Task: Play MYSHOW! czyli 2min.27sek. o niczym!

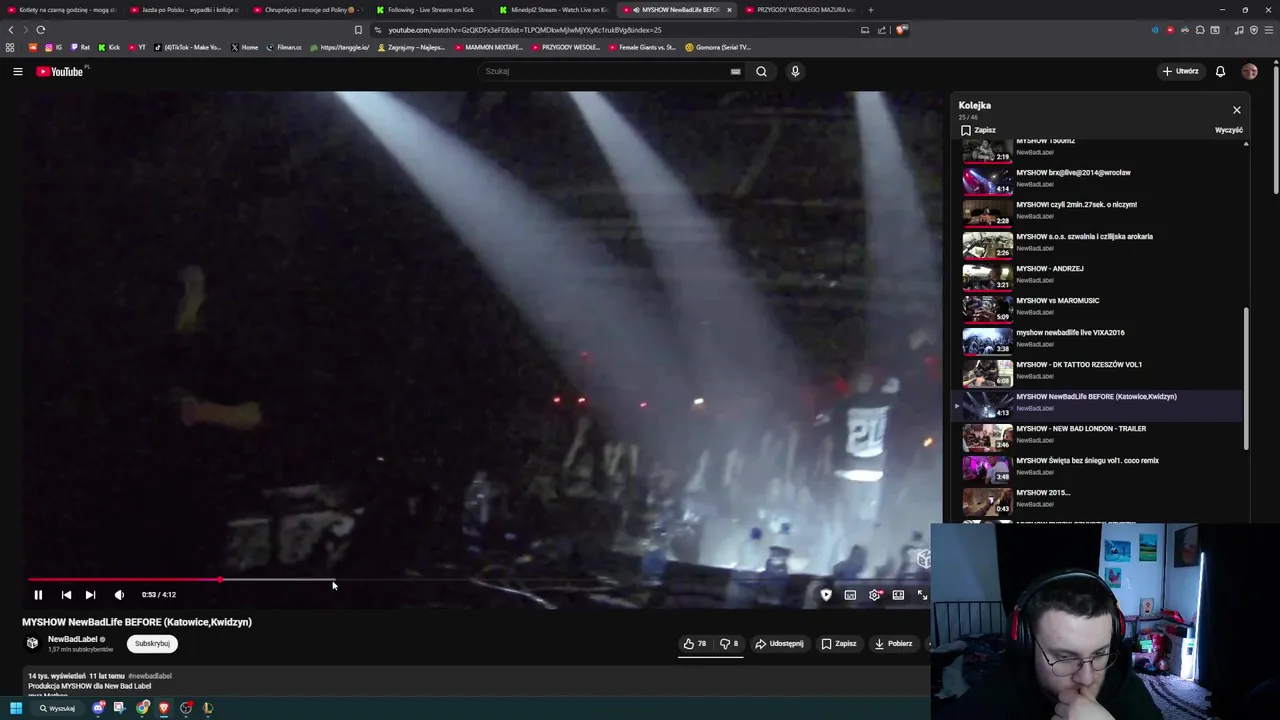Action: pyautogui.click(x=1100, y=211)
